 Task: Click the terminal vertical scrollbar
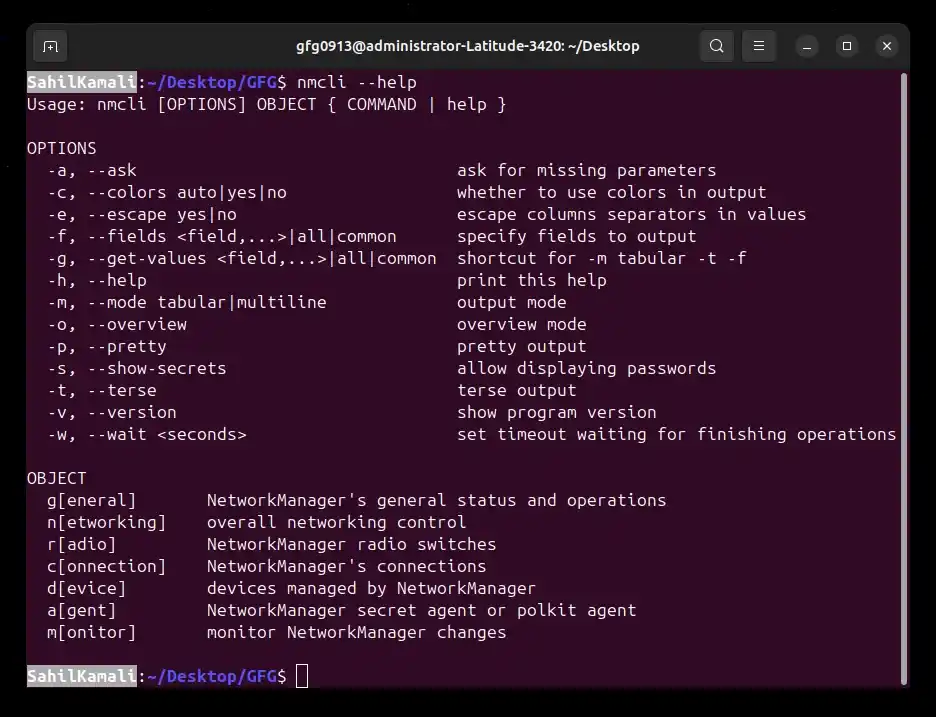tap(904, 378)
